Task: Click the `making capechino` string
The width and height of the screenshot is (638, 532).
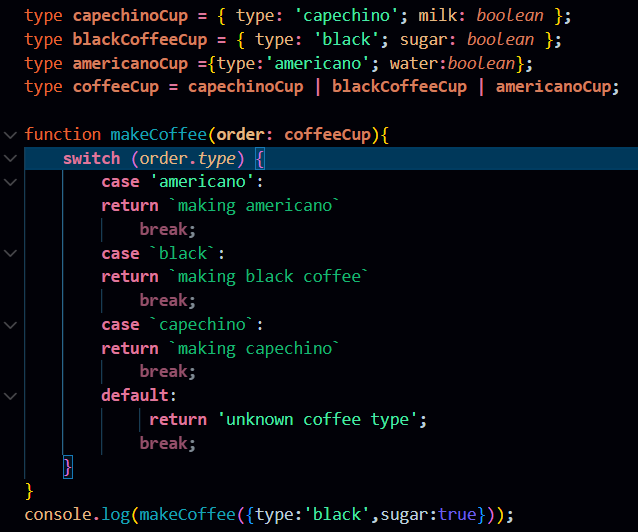Action: pos(253,348)
